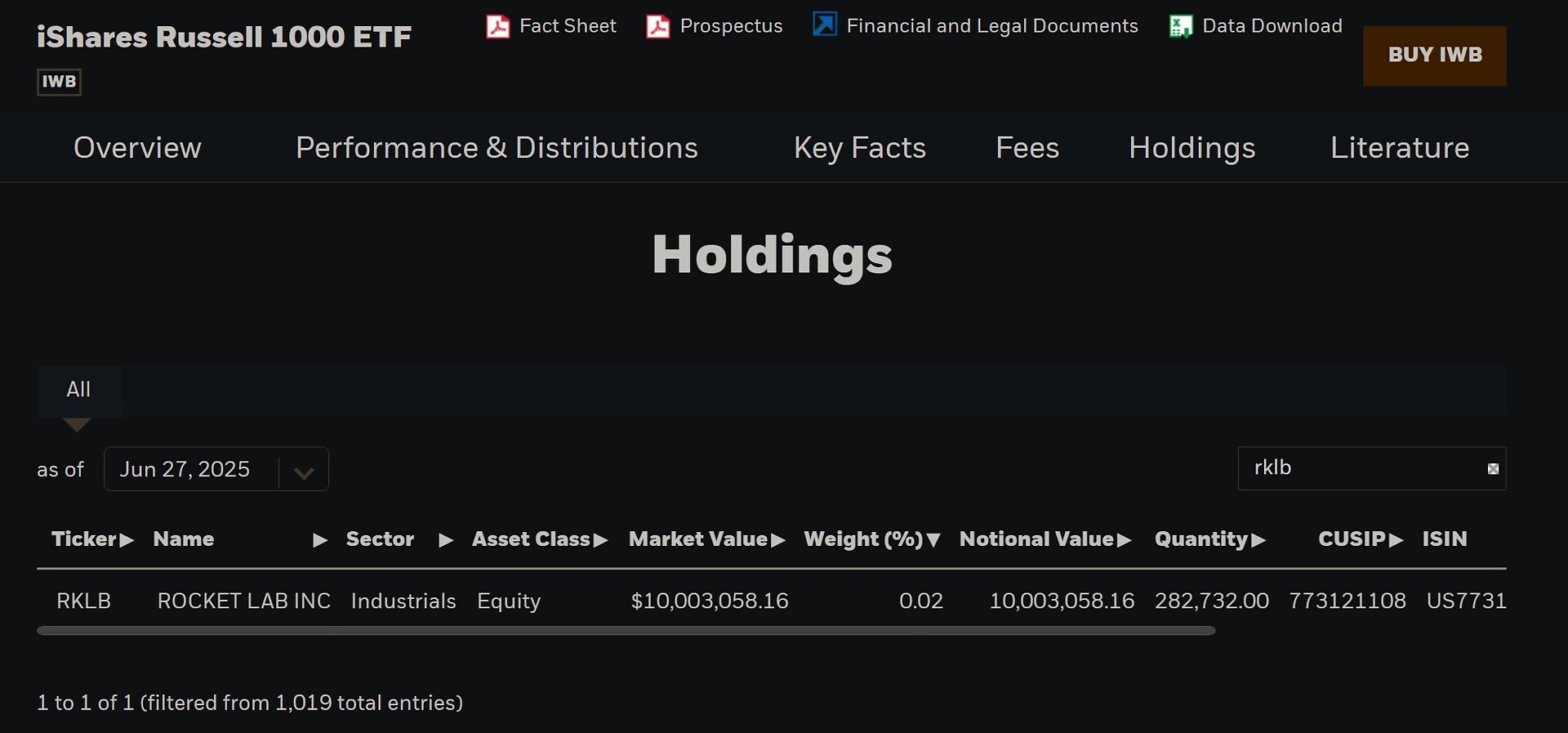
Task: Sort holdings by Ticker column arrow
Action: coord(127,540)
